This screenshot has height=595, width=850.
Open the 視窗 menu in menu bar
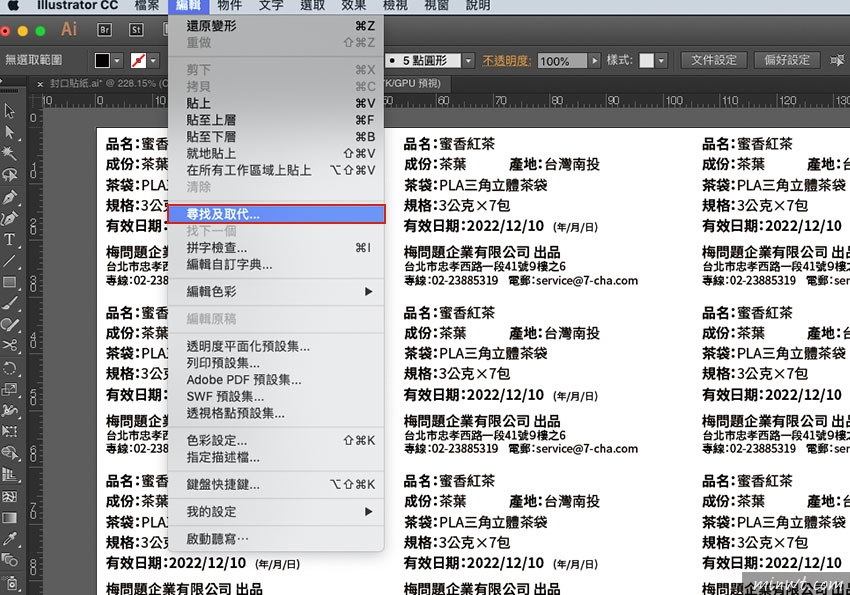click(436, 5)
